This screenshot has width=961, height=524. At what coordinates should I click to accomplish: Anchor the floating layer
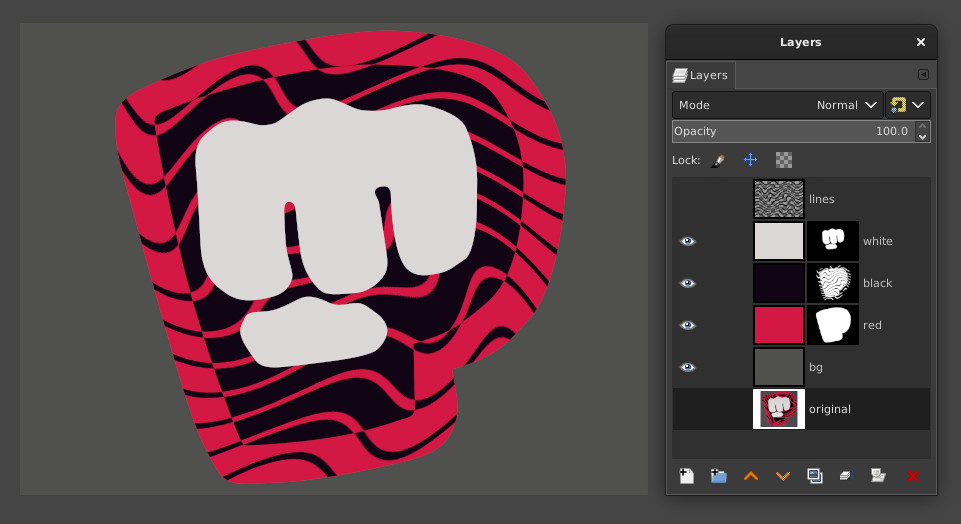(846, 476)
